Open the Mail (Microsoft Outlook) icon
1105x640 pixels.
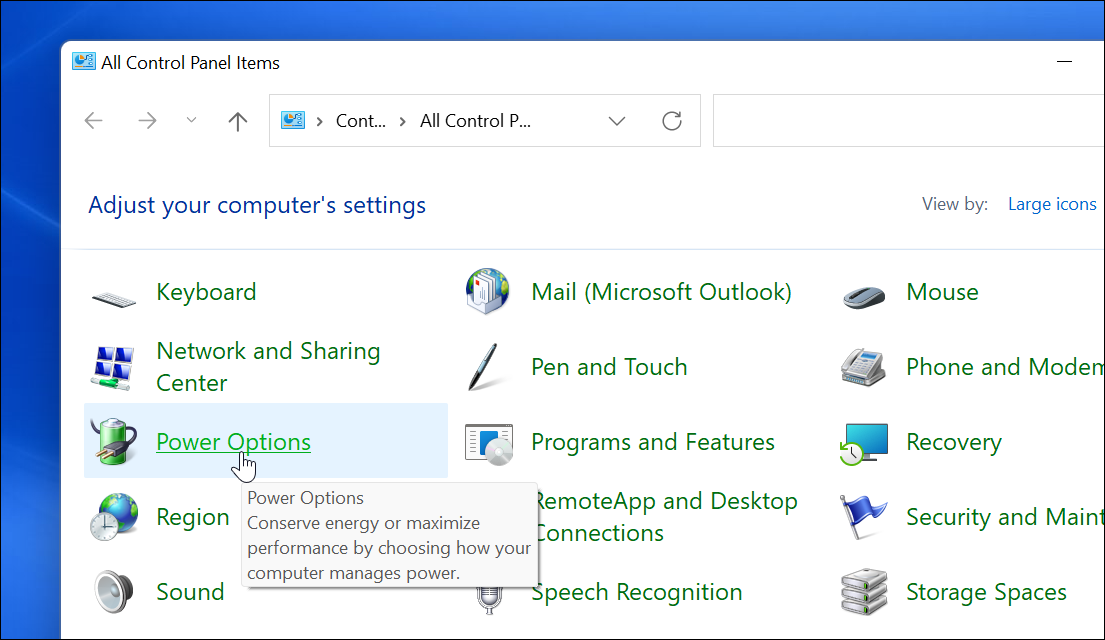click(x=488, y=292)
